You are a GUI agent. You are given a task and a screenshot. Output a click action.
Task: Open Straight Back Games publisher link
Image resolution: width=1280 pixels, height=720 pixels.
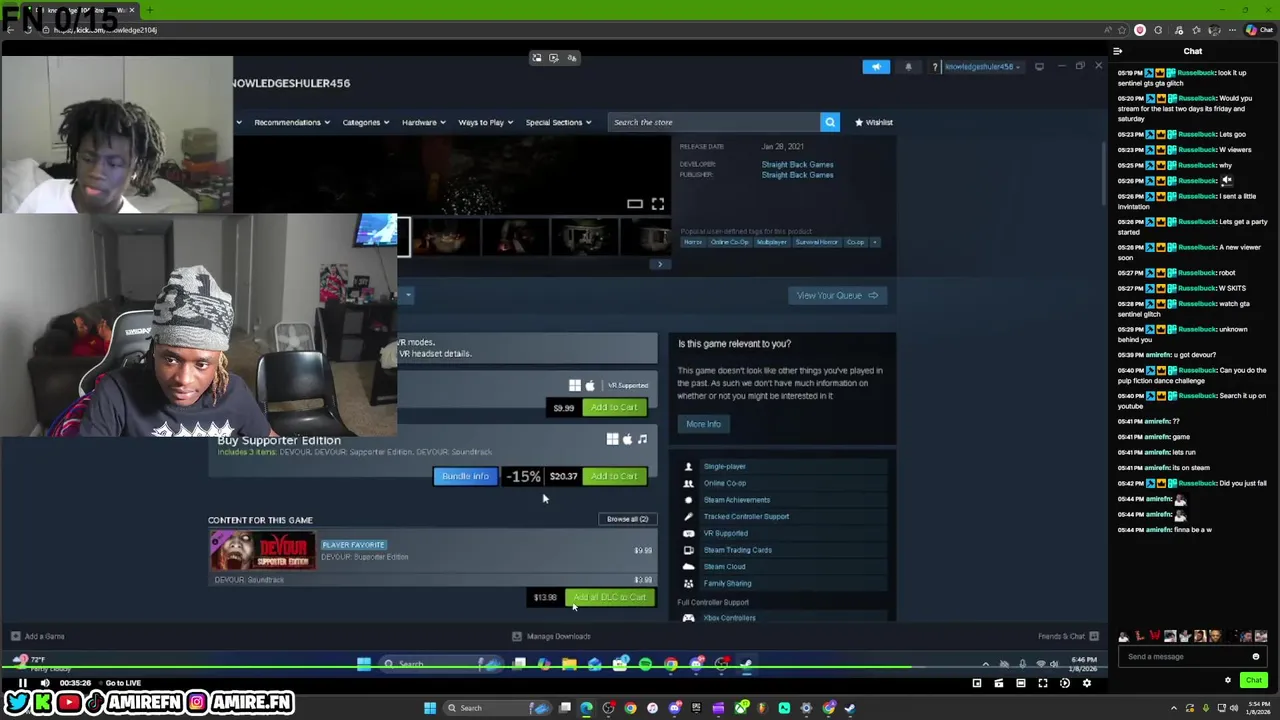pyautogui.click(x=797, y=175)
